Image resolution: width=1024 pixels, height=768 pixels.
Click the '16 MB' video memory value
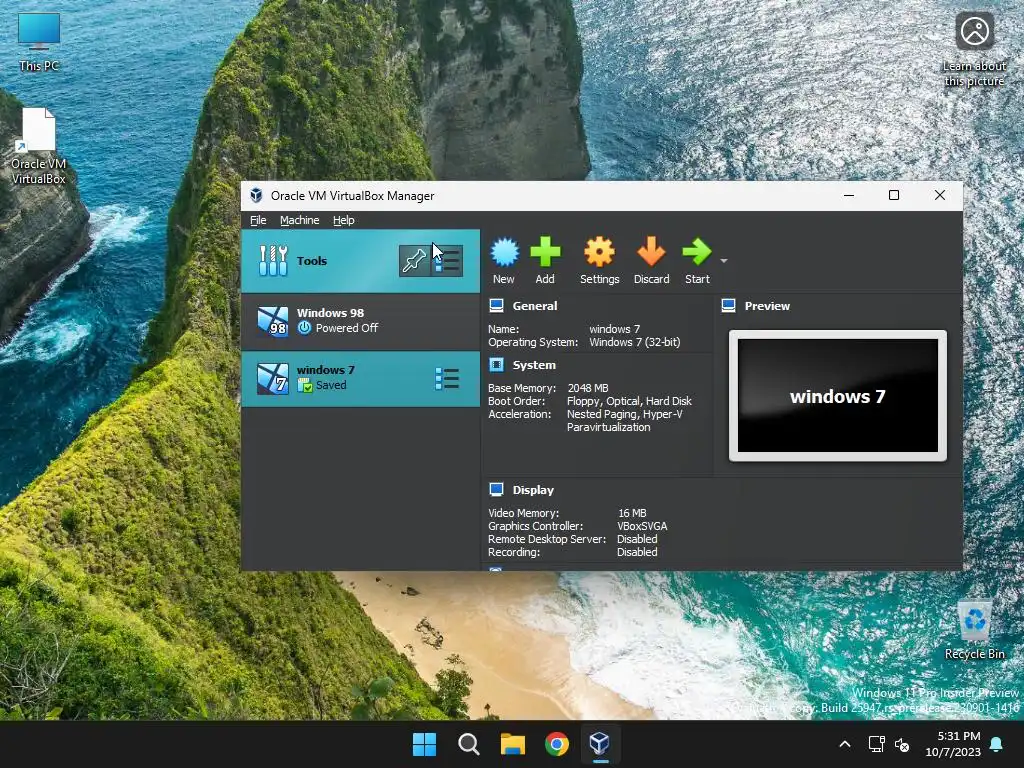(x=632, y=513)
